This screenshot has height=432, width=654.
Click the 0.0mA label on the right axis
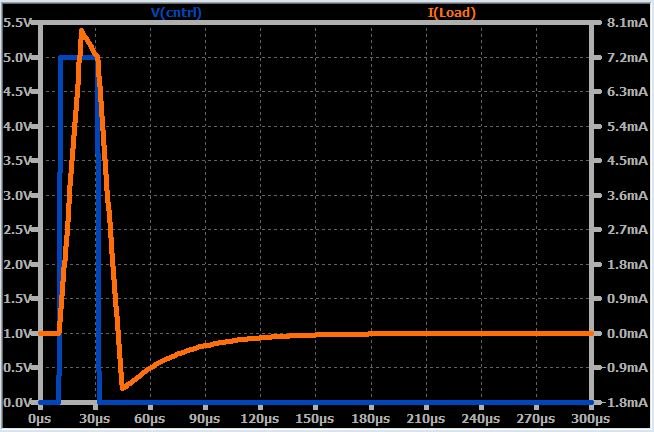point(625,333)
